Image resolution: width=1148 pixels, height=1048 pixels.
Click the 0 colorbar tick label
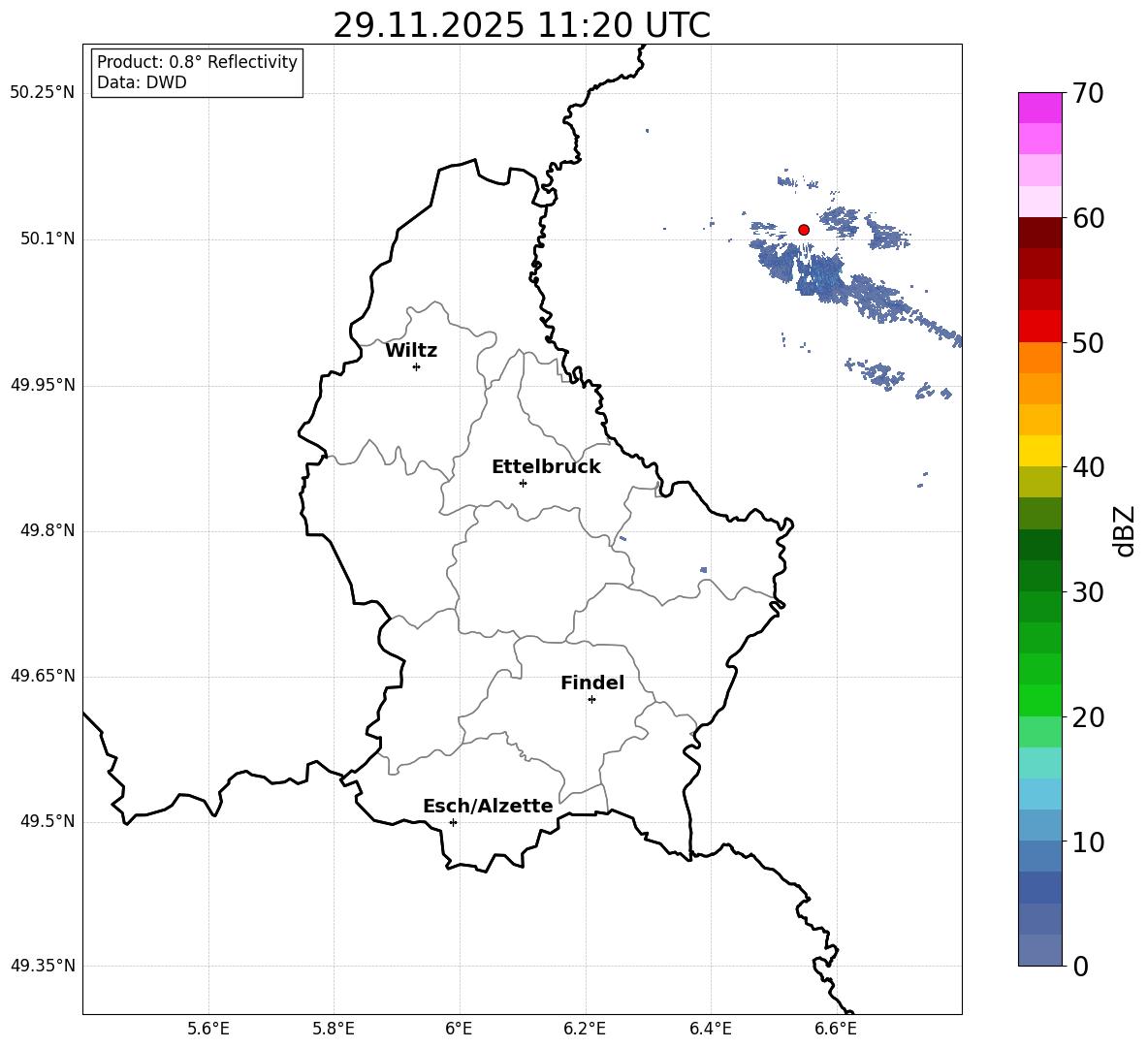point(1080,966)
